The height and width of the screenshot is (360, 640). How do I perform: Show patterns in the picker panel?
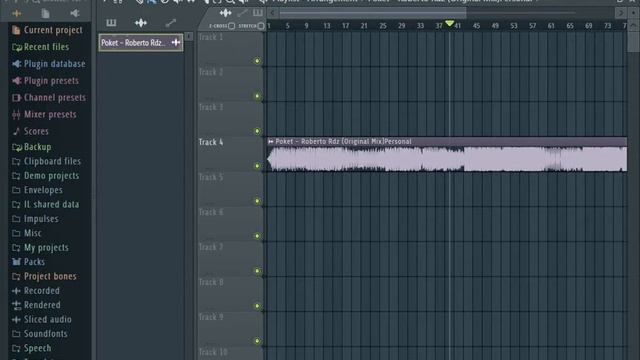(x=111, y=22)
